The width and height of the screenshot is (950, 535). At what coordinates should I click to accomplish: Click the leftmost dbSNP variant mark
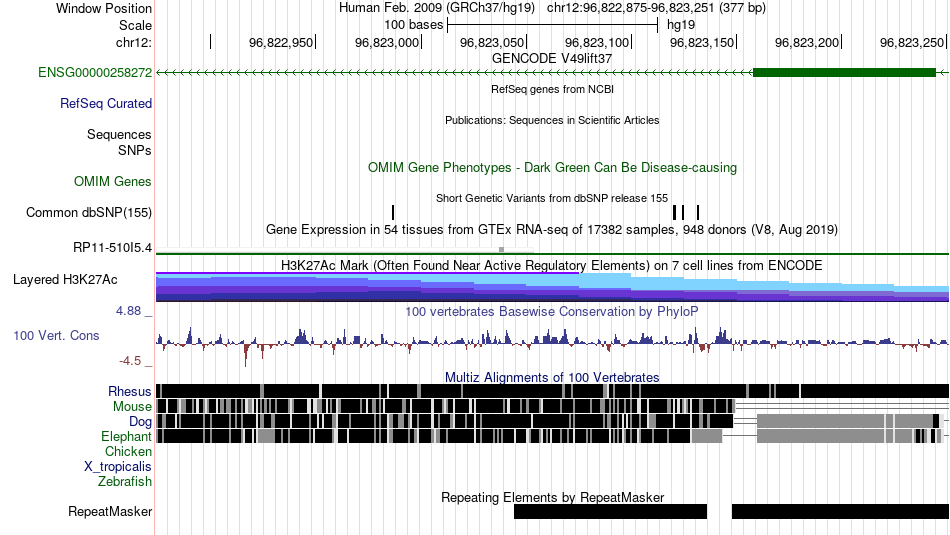393,213
